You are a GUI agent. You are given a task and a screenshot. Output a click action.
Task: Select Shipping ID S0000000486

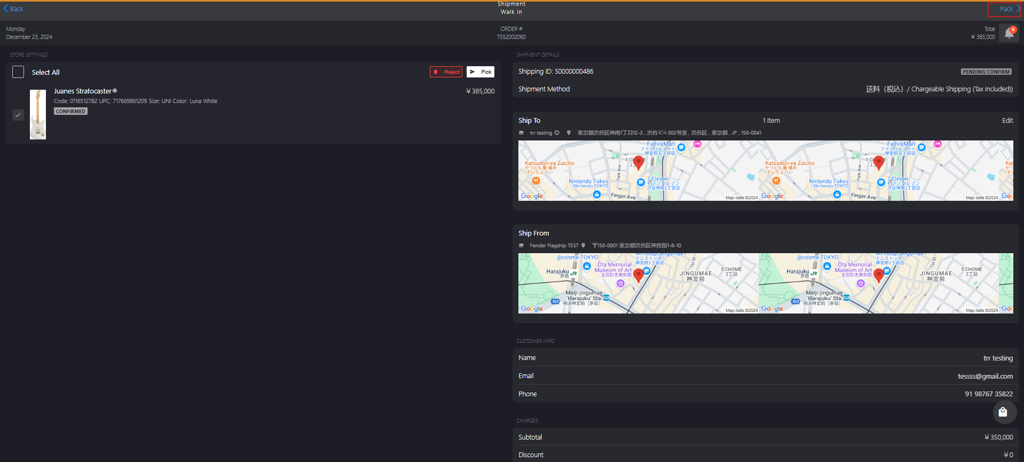[556, 71]
